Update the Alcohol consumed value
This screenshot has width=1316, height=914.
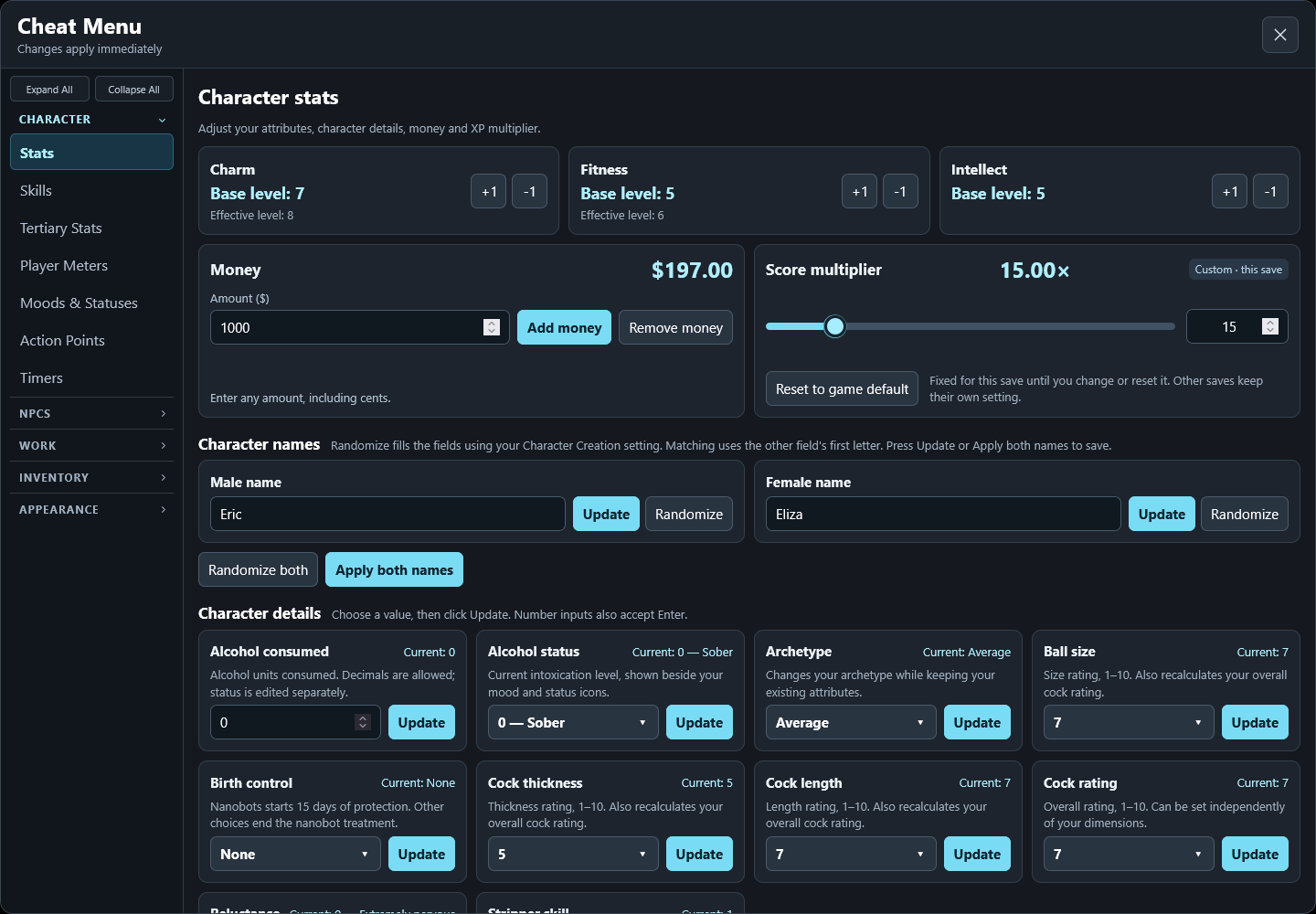click(421, 722)
